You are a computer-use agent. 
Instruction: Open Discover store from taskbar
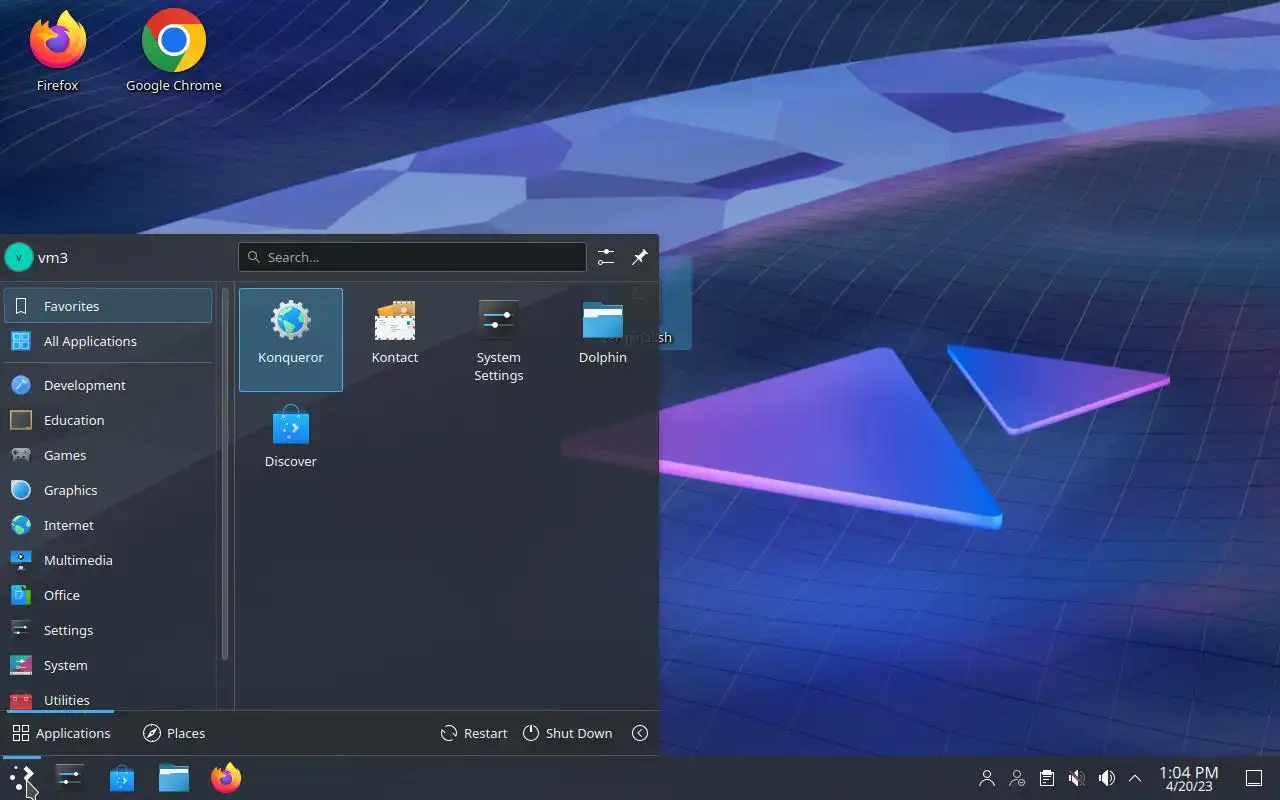[122, 778]
